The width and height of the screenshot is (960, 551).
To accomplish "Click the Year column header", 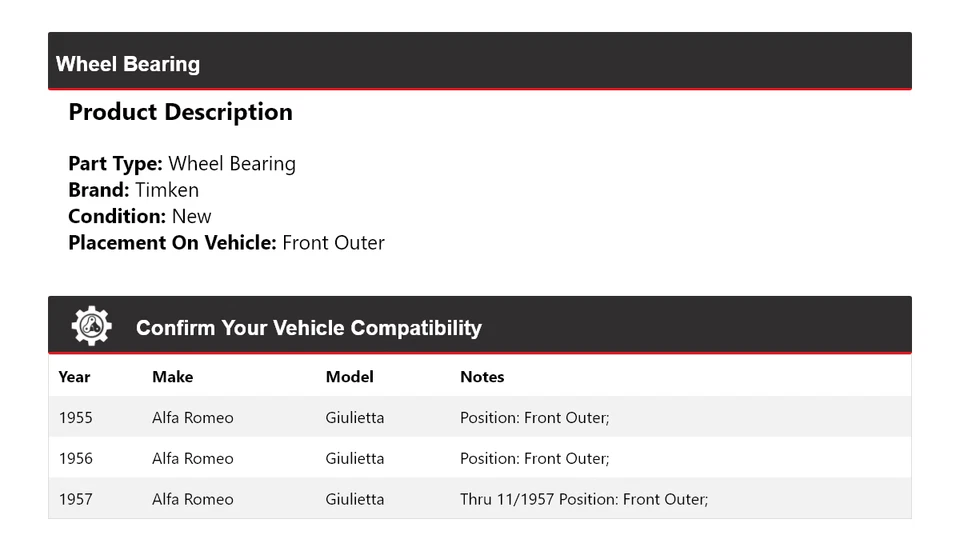I will tap(74, 377).
